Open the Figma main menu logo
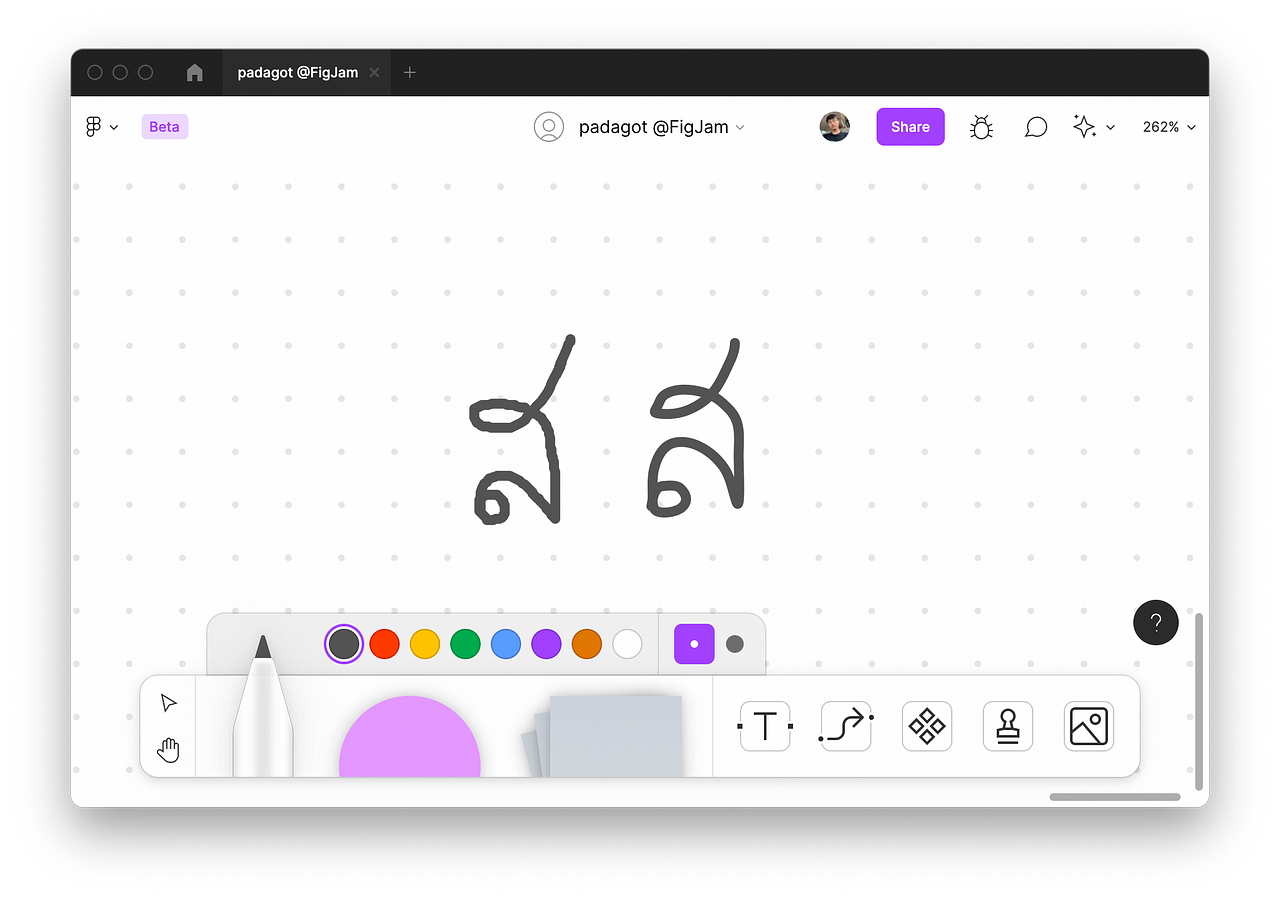The height and width of the screenshot is (901, 1280). (x=93, y=127)
